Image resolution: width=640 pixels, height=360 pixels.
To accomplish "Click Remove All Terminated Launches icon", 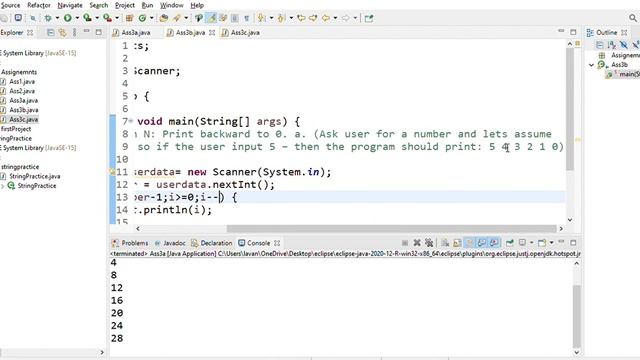I will pyautogui.click(x=429, y=243).
